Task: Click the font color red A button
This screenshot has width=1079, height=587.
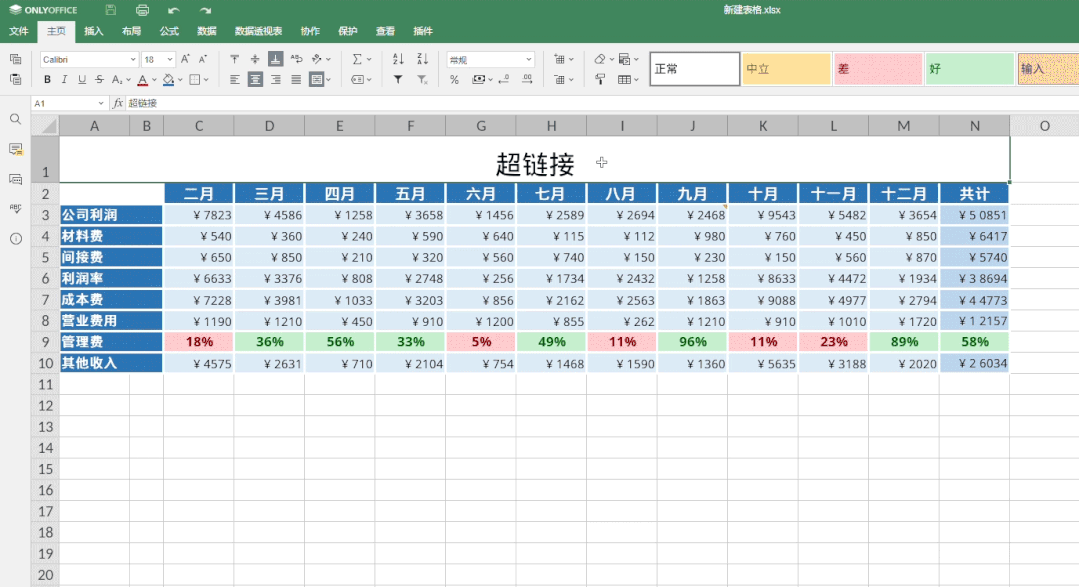Action: point(141,80)
